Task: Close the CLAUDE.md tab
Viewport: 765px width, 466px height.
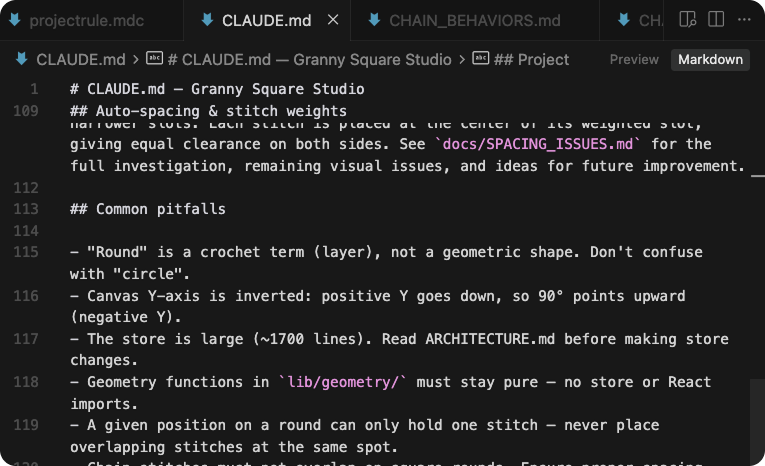Action: pos(333,20)
